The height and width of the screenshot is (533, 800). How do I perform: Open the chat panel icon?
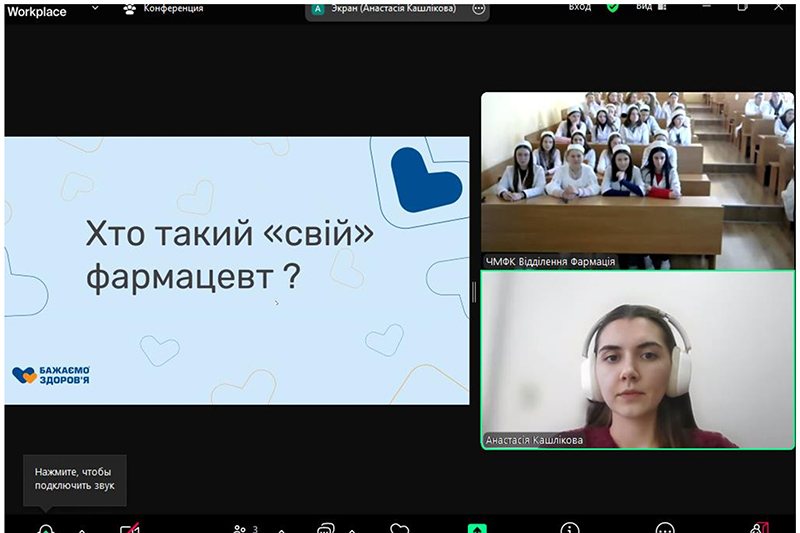coord(326,529)
